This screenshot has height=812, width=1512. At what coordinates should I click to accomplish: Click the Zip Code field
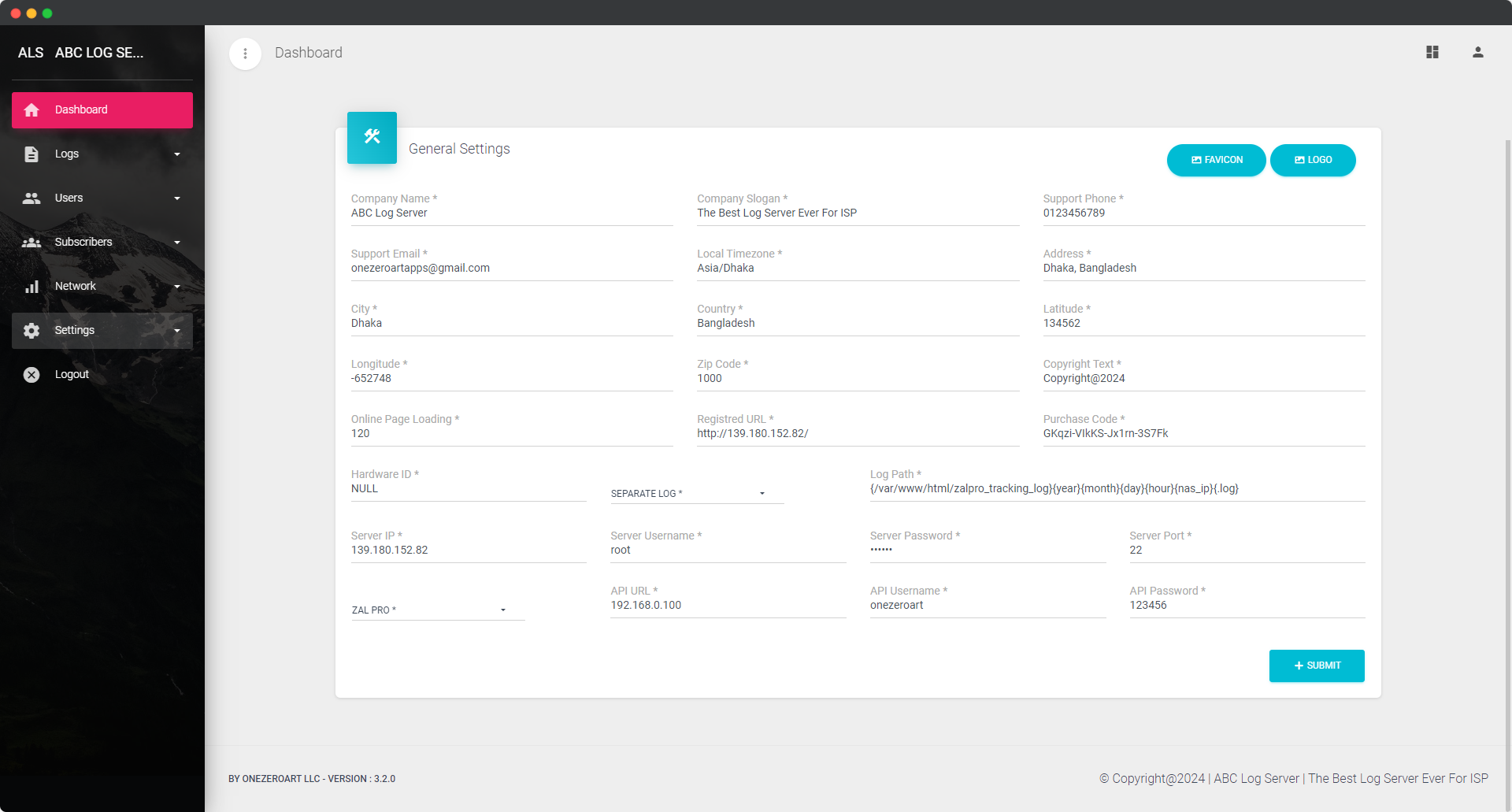point(858,378)
